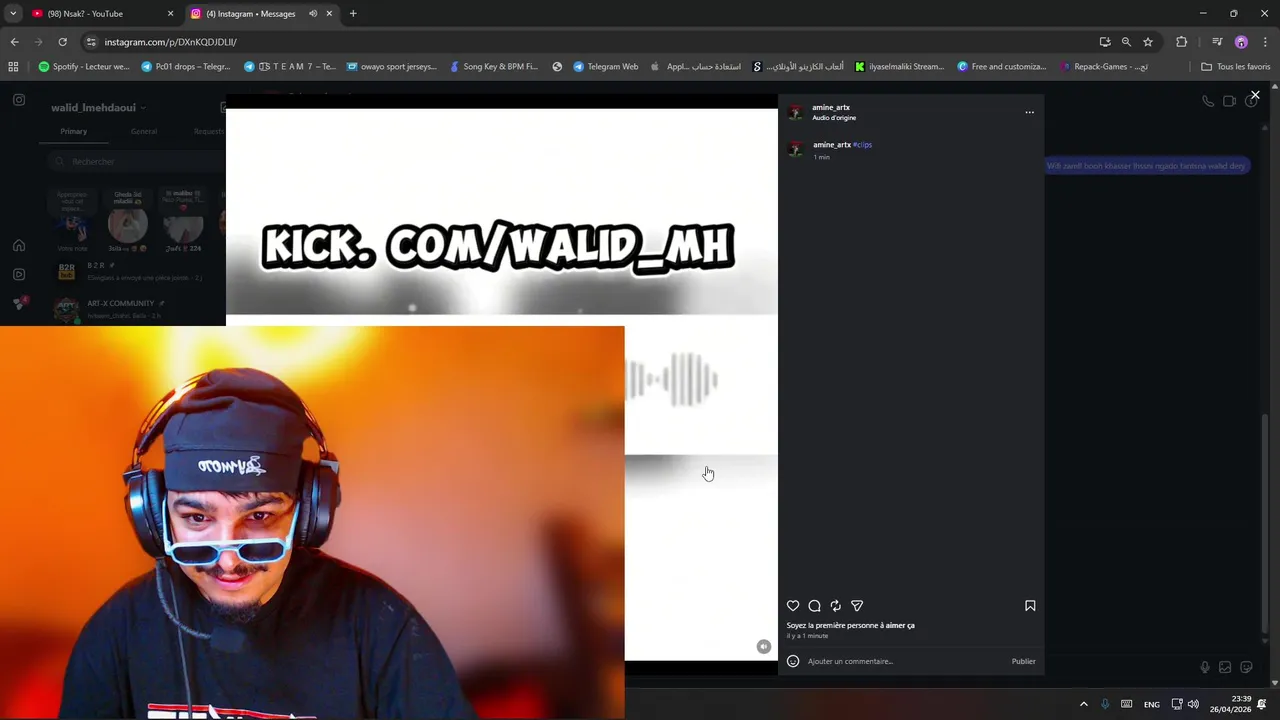This screenshot has width=1280, height=720.
Task: Open zoom magnifier in address bar
Action: [x=1126, y=42]
